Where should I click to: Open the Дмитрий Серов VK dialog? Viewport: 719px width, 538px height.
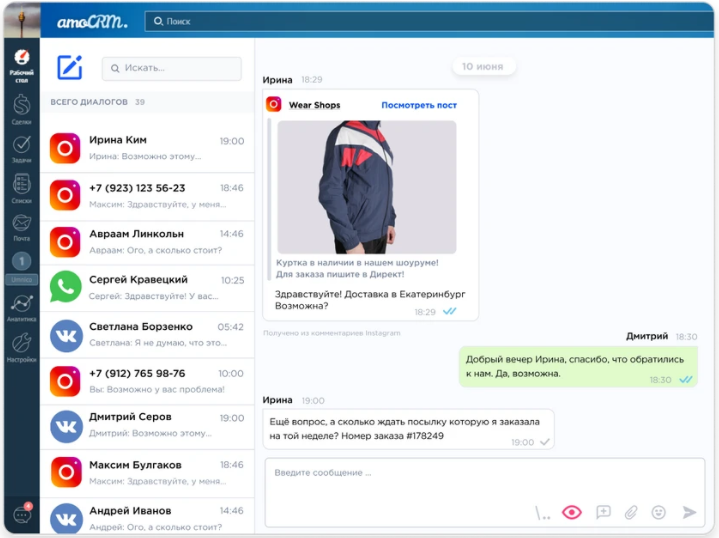(x=147, y=427)
